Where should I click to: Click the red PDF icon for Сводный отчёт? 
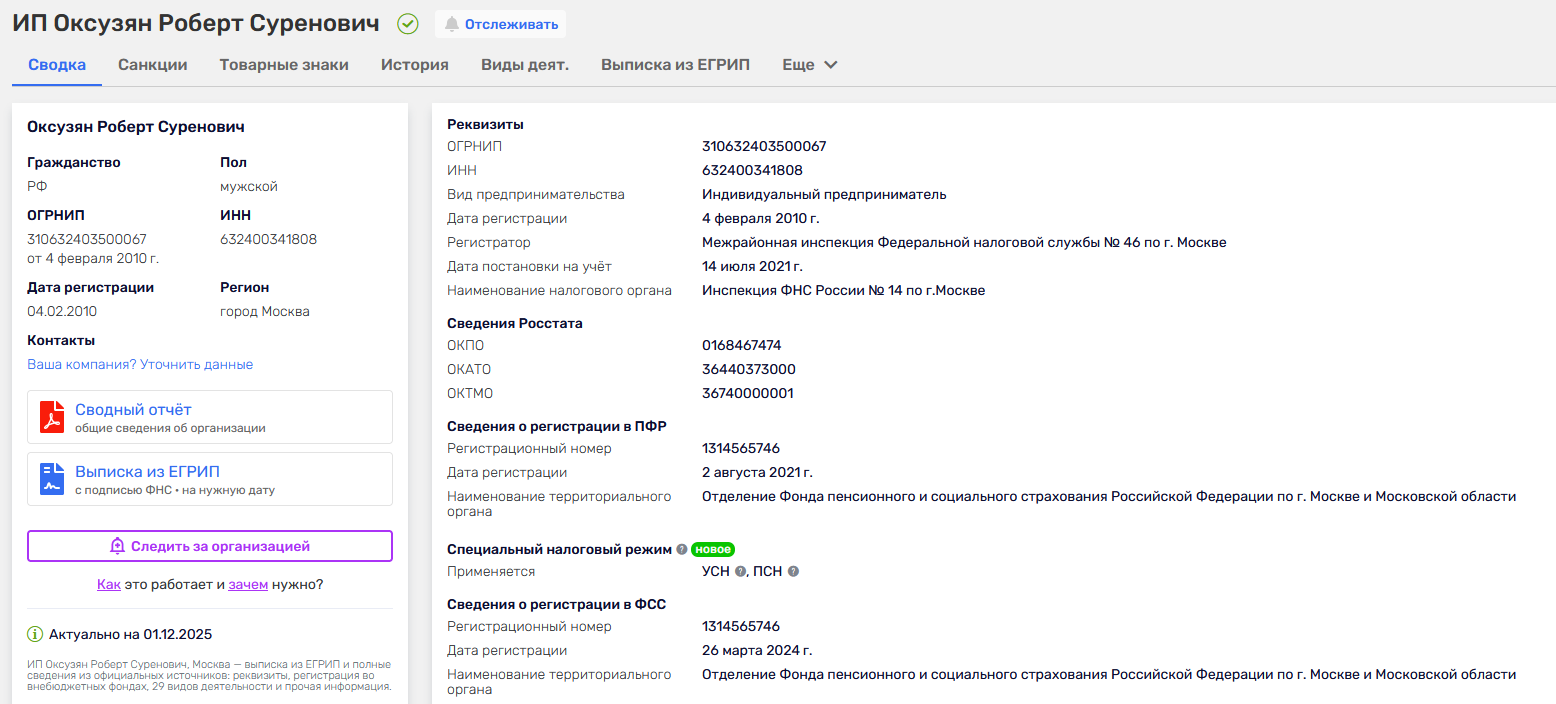tap(52, 417)
